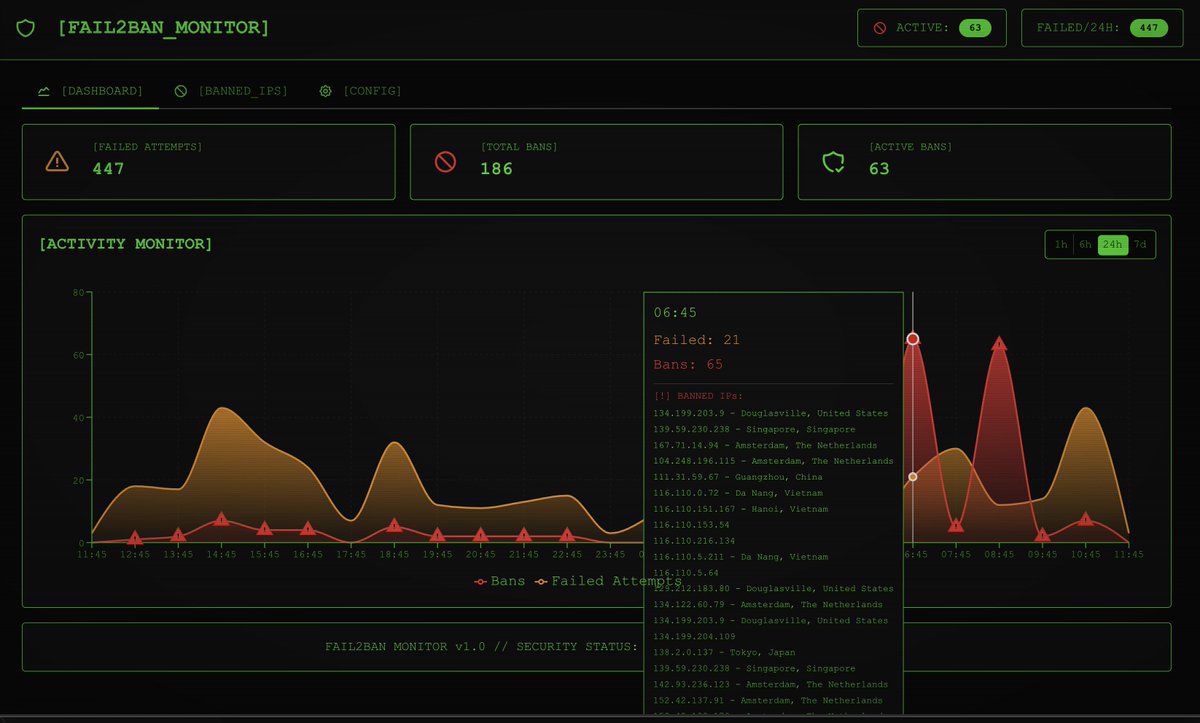This screenshot has height=723, width=1200.
Task: Open the ACTIVE BANS 63 card
Action: tap(984, 162)
